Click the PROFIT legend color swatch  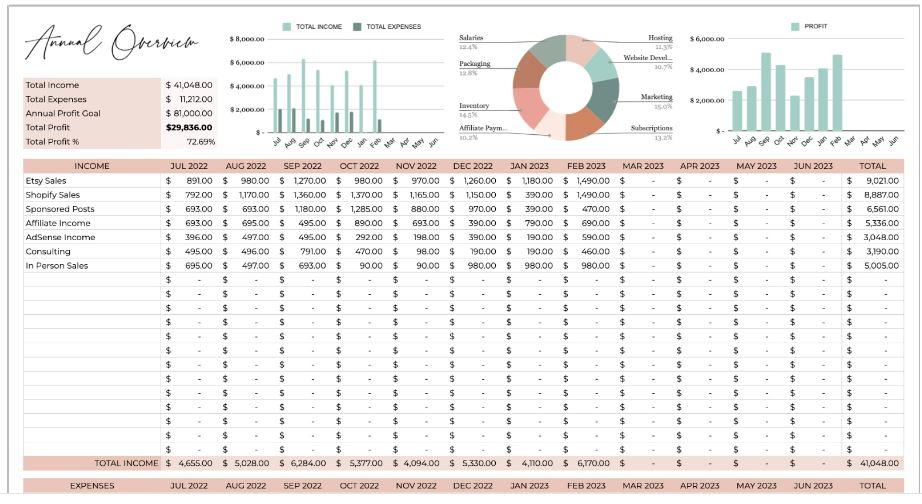[795, 26]
